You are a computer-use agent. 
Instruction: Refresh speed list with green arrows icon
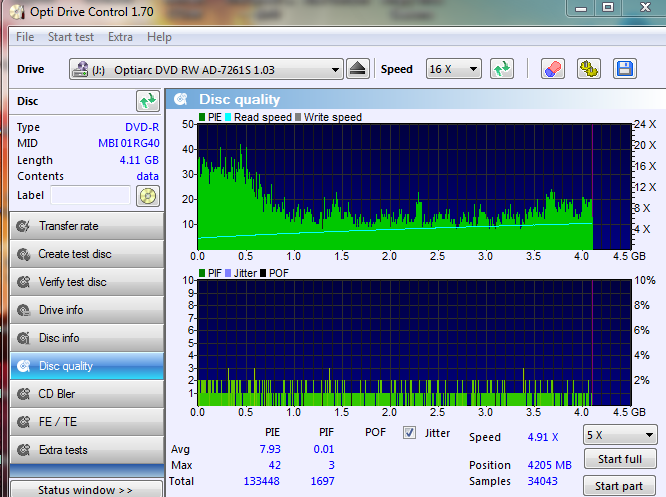(502, 69)
